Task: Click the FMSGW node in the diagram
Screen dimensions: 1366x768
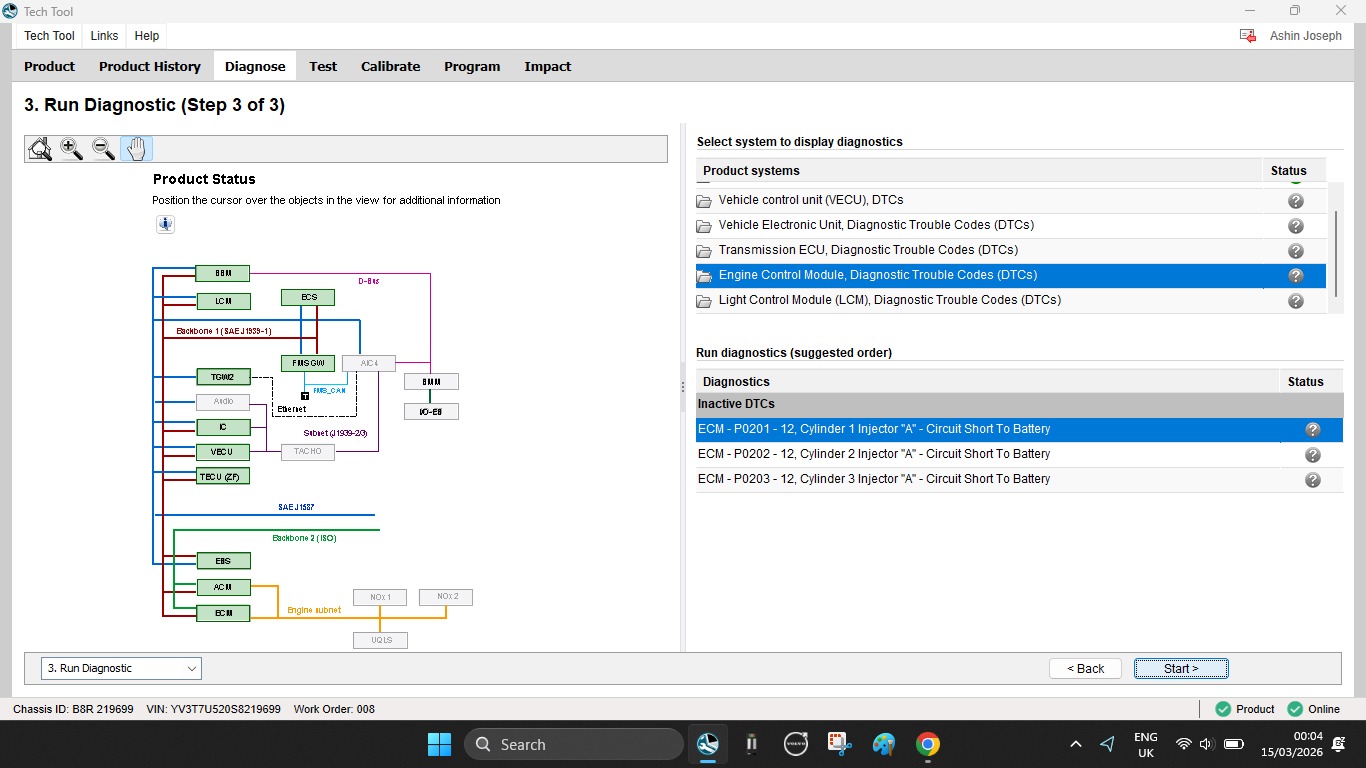Action: (308, 363)
